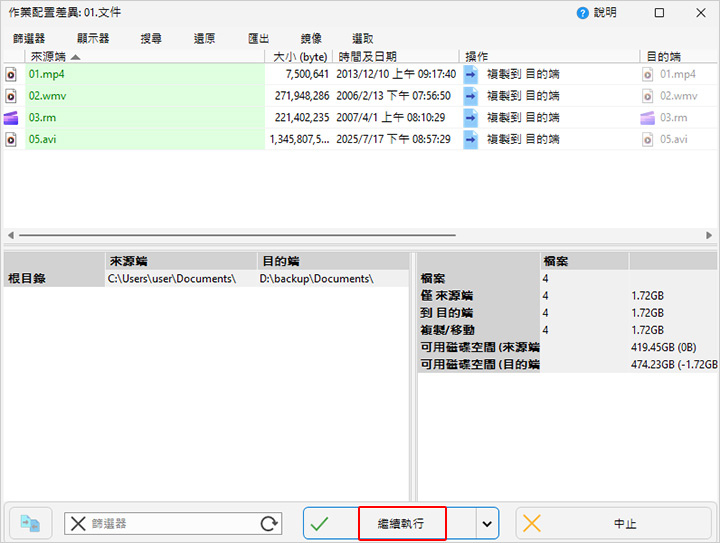Maximize the 作業配置差異 window
Image resolution: width=720 pixels, height=543 pixels.
659,13
